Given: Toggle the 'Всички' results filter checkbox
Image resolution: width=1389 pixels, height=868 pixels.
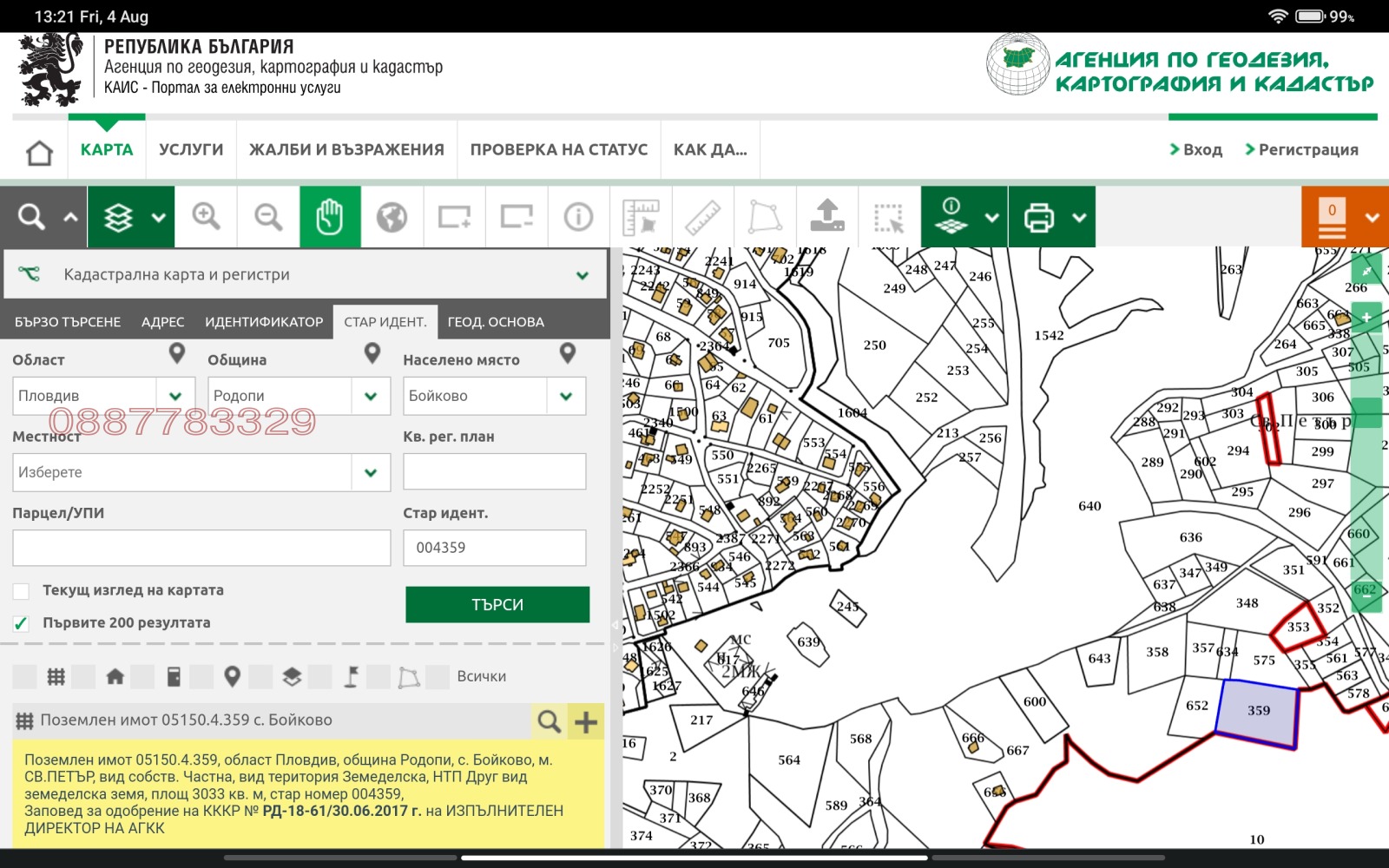Looking at the screenshot, I should click(438, 677).
